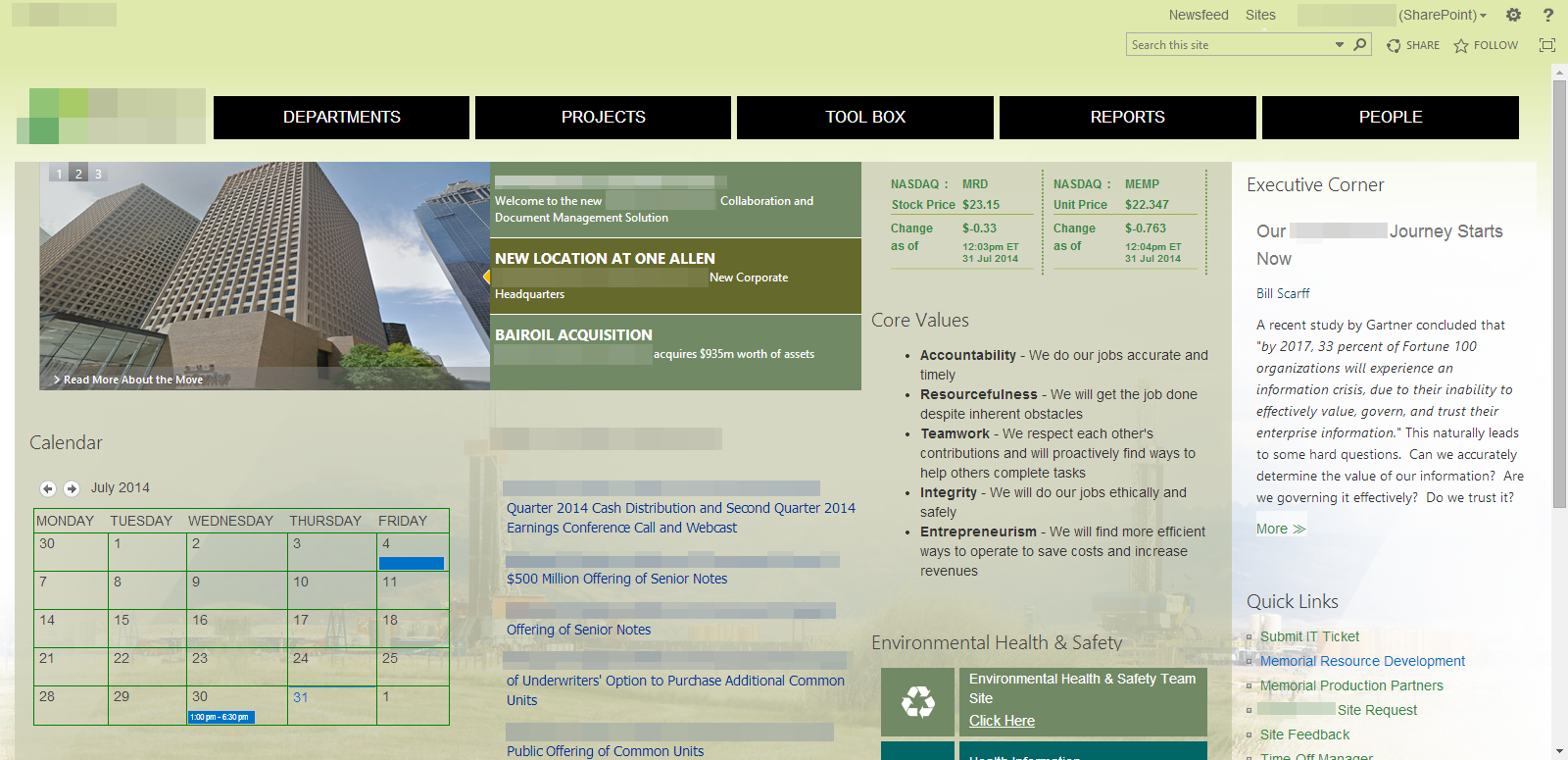Open the settings gear menu
The image size is (1568, 760).
pyautogui.click(x=1514, y=15)
